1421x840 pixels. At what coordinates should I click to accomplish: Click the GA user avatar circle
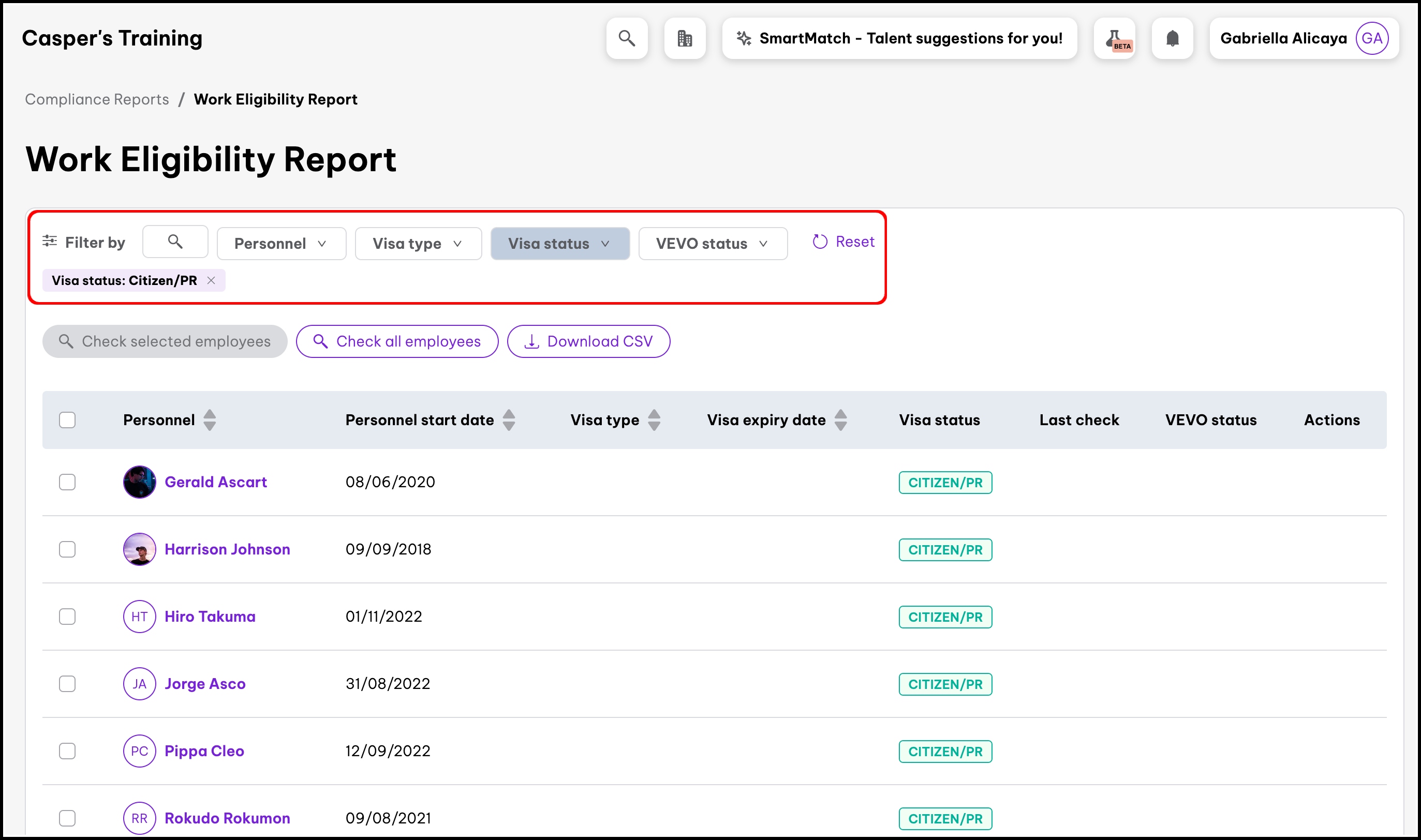[x=1371, y=38]
